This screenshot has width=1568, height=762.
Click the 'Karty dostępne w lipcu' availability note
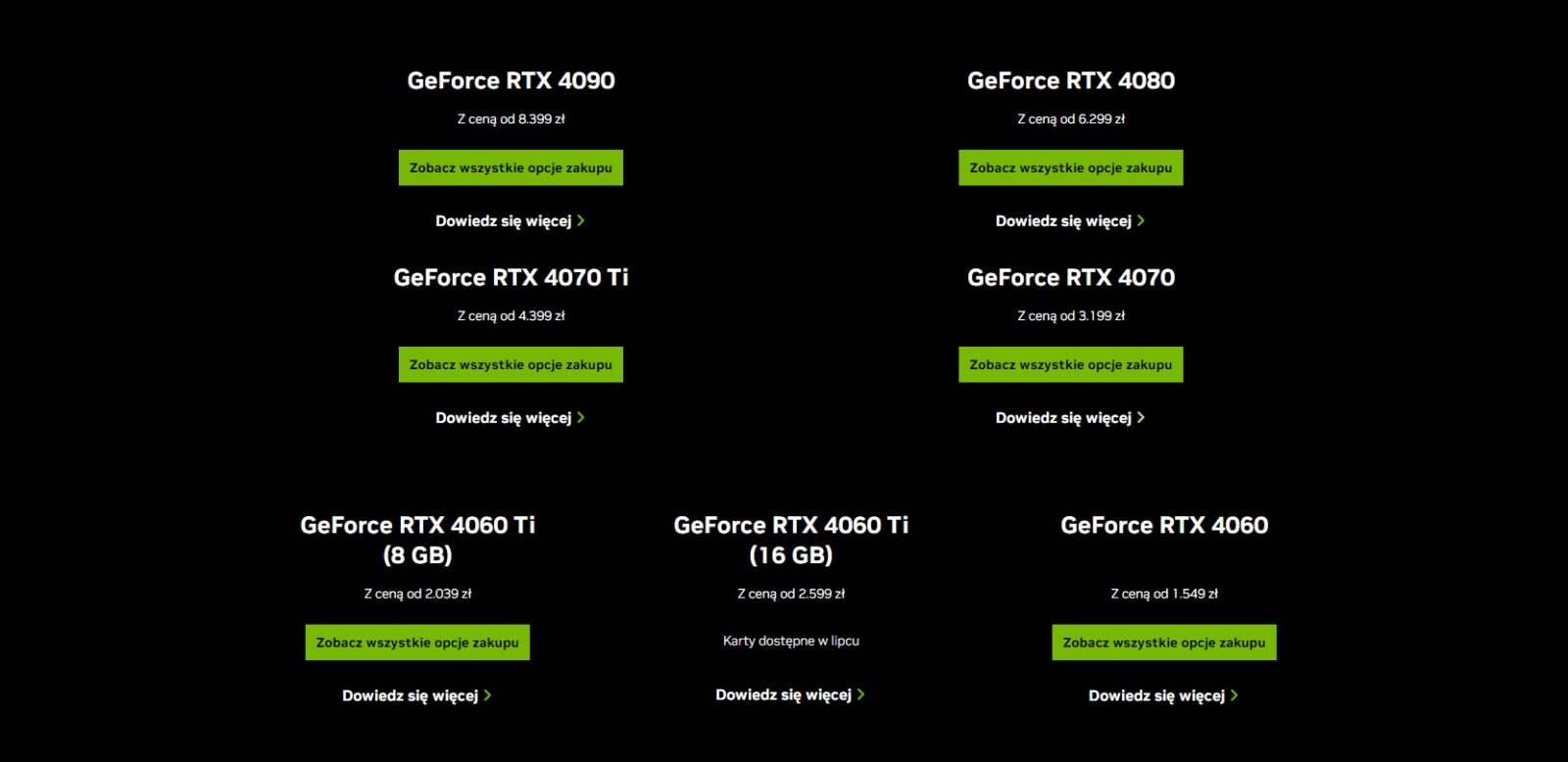(791, 642)
